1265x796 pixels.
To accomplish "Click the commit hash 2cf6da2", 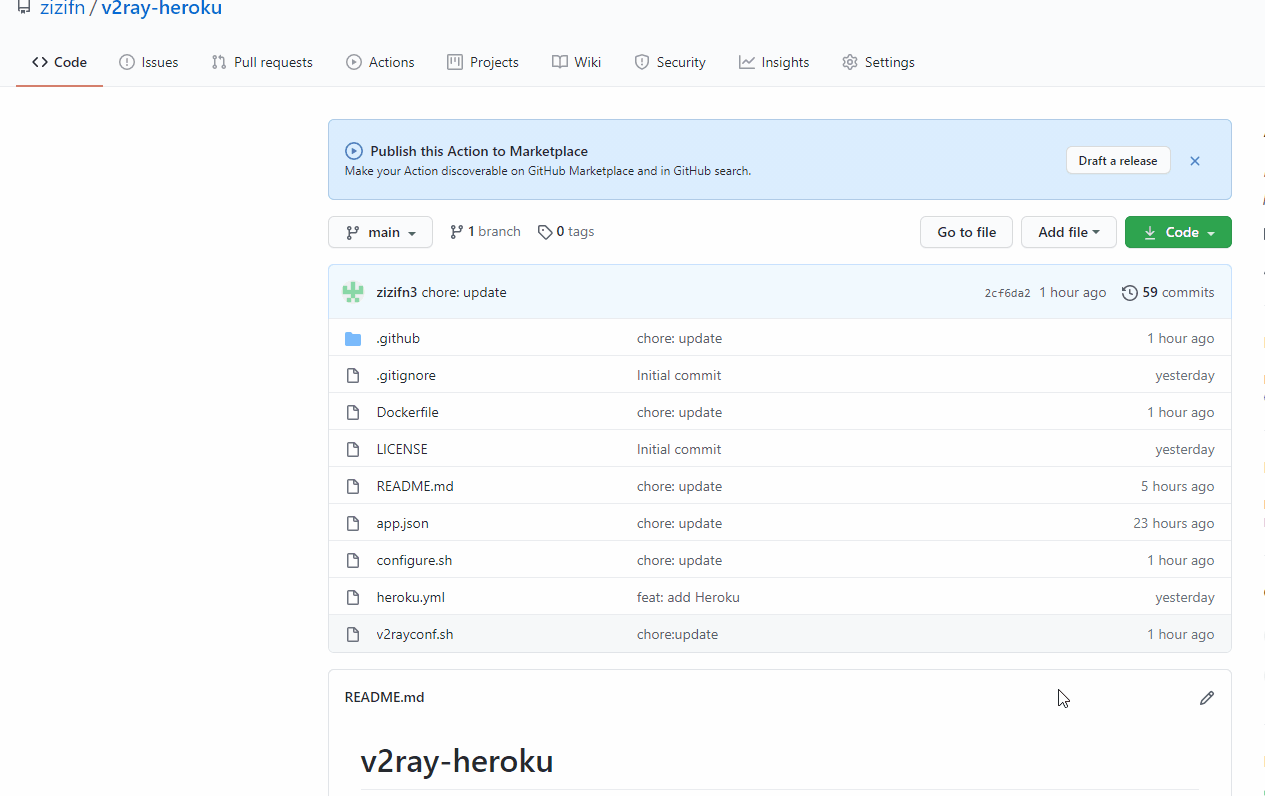I will click(x=1007, y=292).
